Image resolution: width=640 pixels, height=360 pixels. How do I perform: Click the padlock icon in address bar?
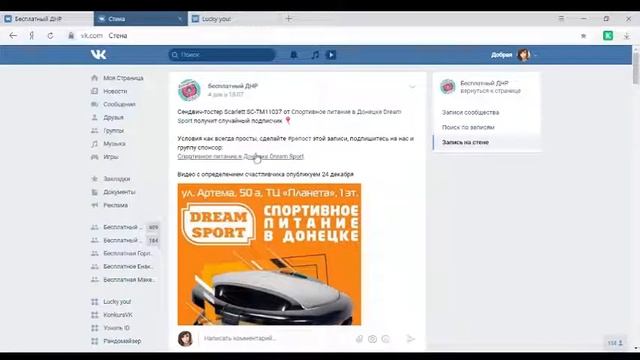point(71,36)
